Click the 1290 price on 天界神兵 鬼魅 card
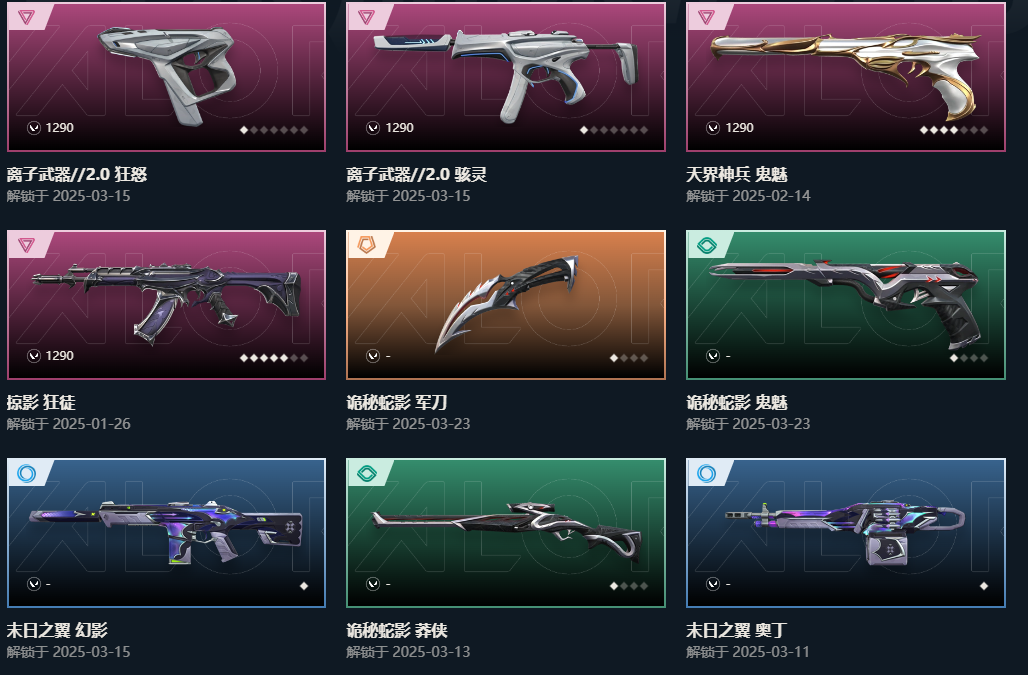Screen dimensions: 1028x675 (740, 128)
